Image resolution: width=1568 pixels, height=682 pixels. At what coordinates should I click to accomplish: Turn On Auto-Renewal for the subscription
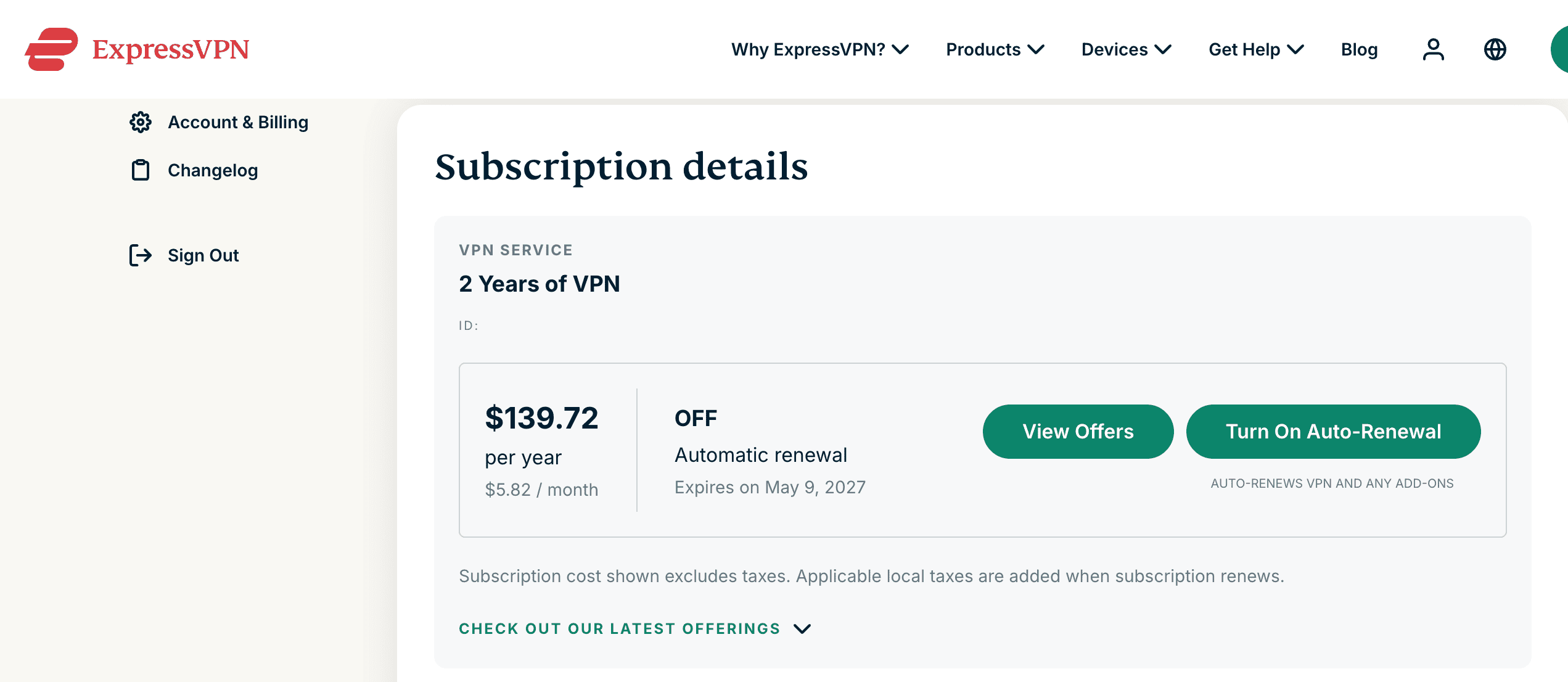click(x=1333, y=432)
